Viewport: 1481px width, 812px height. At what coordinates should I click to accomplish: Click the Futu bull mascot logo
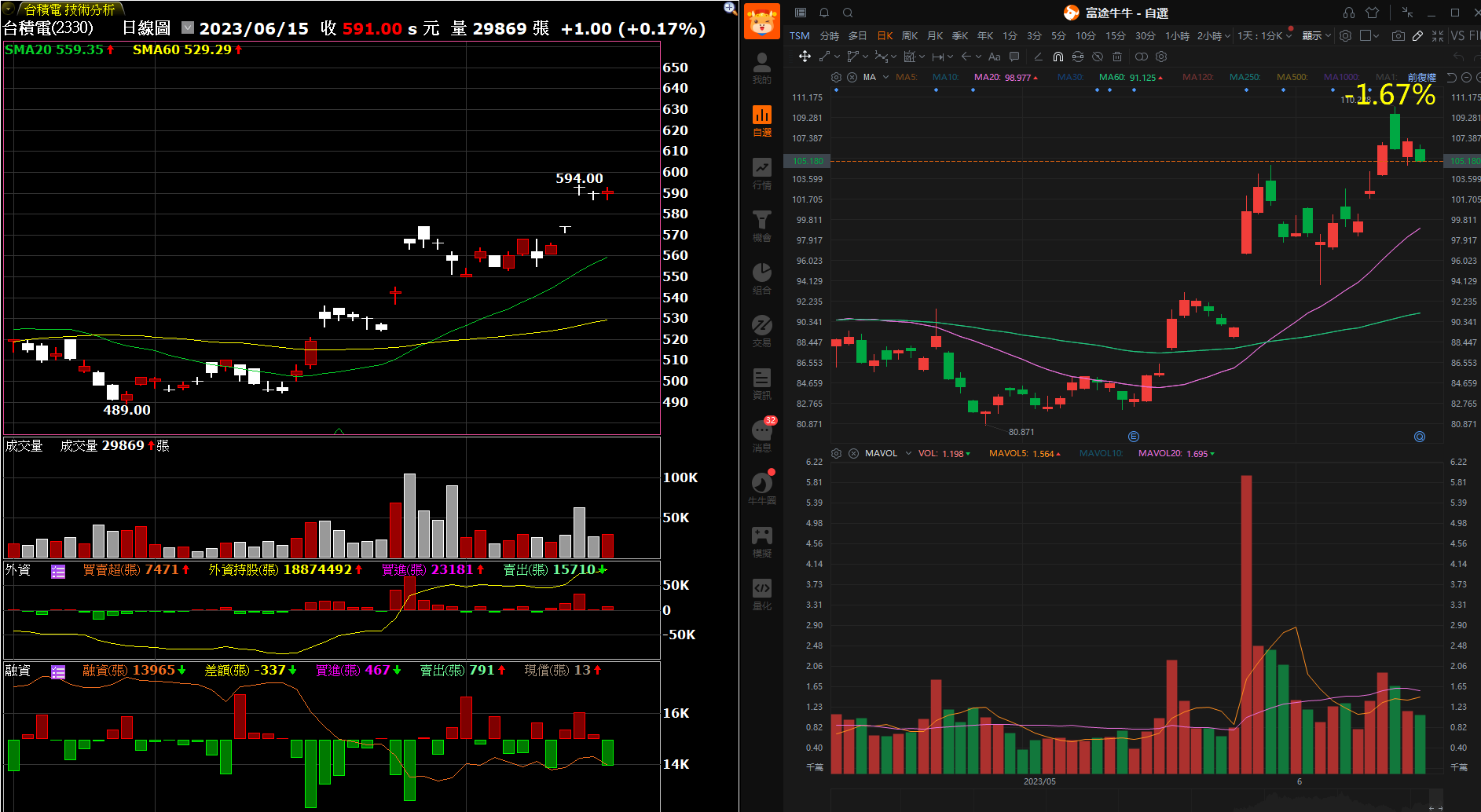click(761, 21)
